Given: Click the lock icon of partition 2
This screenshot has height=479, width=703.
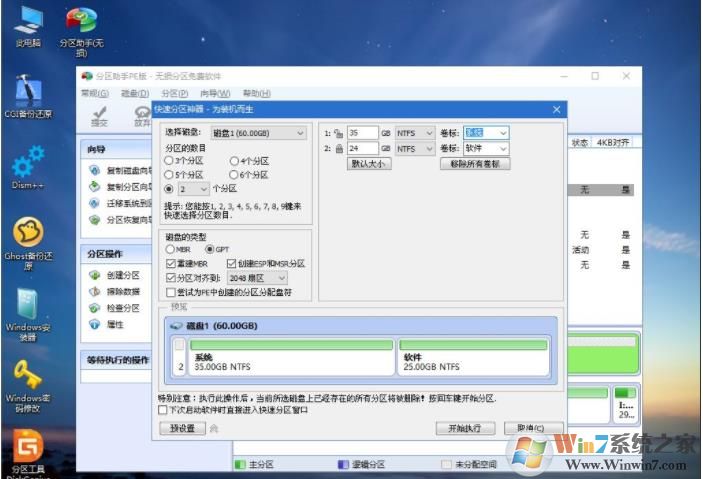Looking at the screenshot, I should (x=339, y=148).
